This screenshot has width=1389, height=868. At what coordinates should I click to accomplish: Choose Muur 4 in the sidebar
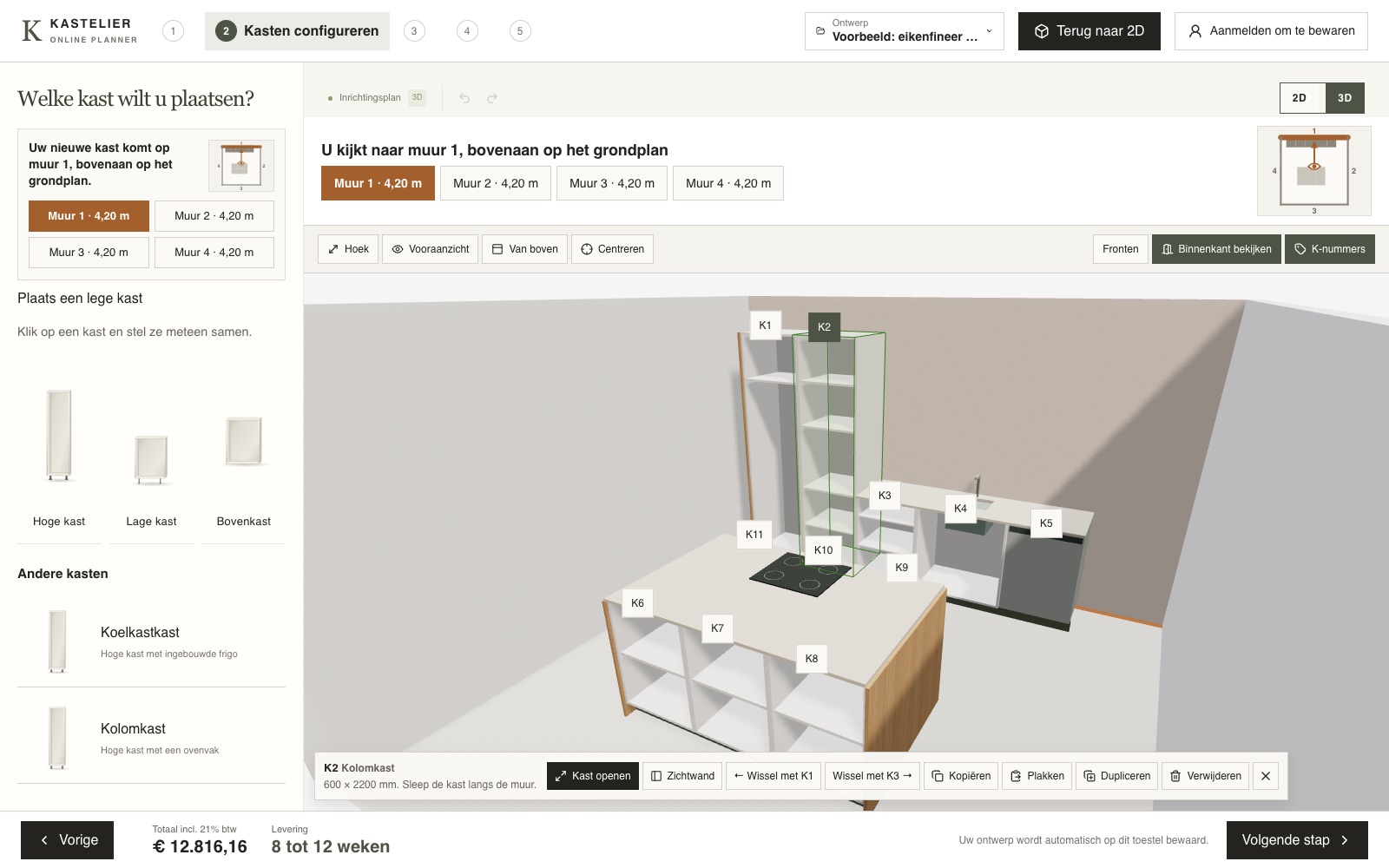coord(214,253)
